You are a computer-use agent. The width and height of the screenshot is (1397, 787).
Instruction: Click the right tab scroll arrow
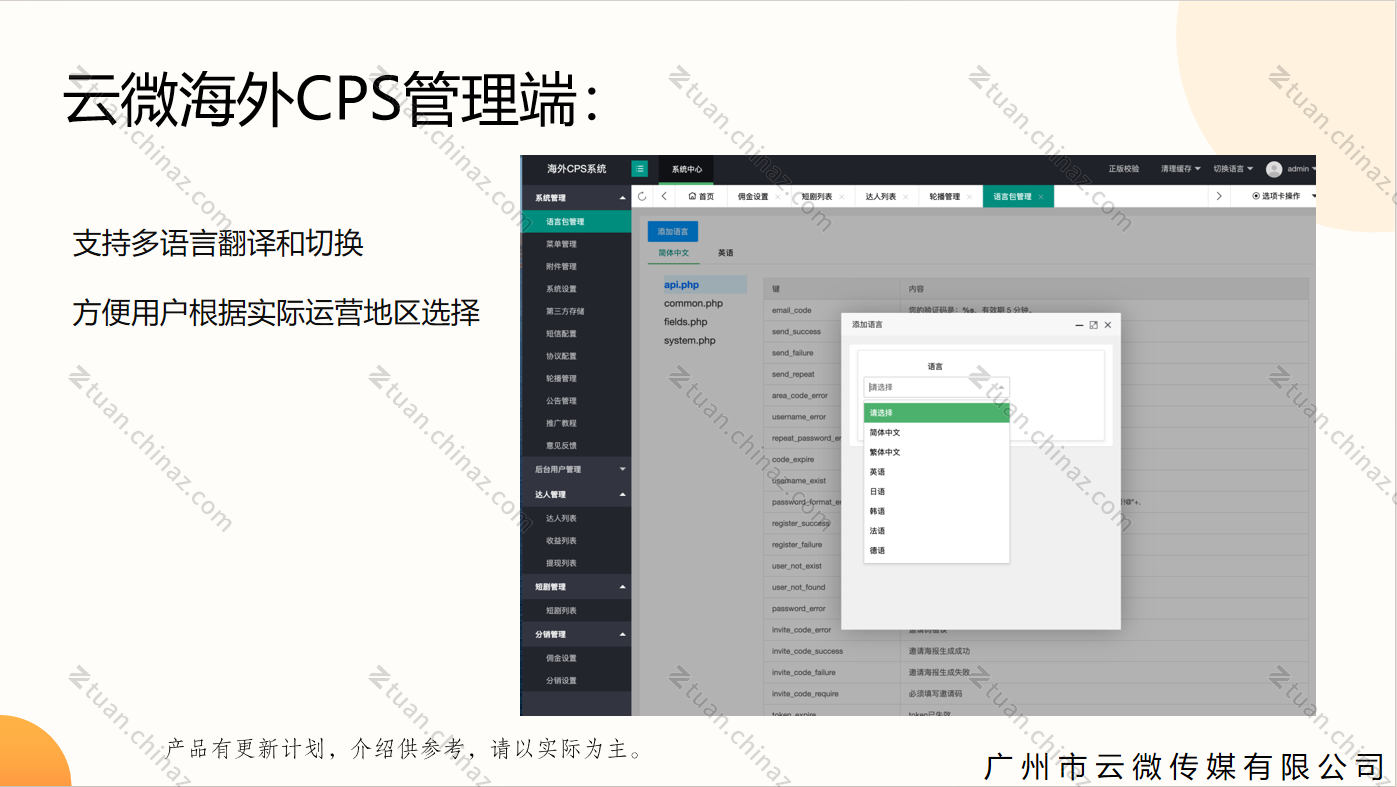1218,197
